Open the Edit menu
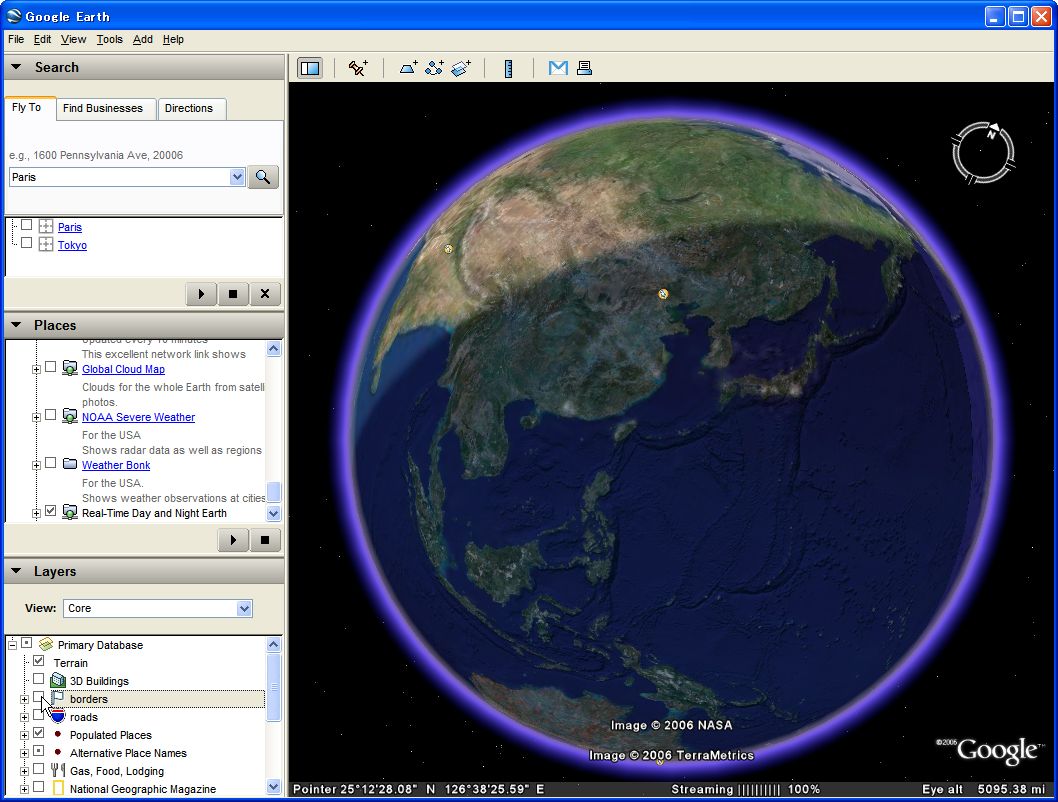1058x802 pixels. pyautogui.click(x=43, y=40)
